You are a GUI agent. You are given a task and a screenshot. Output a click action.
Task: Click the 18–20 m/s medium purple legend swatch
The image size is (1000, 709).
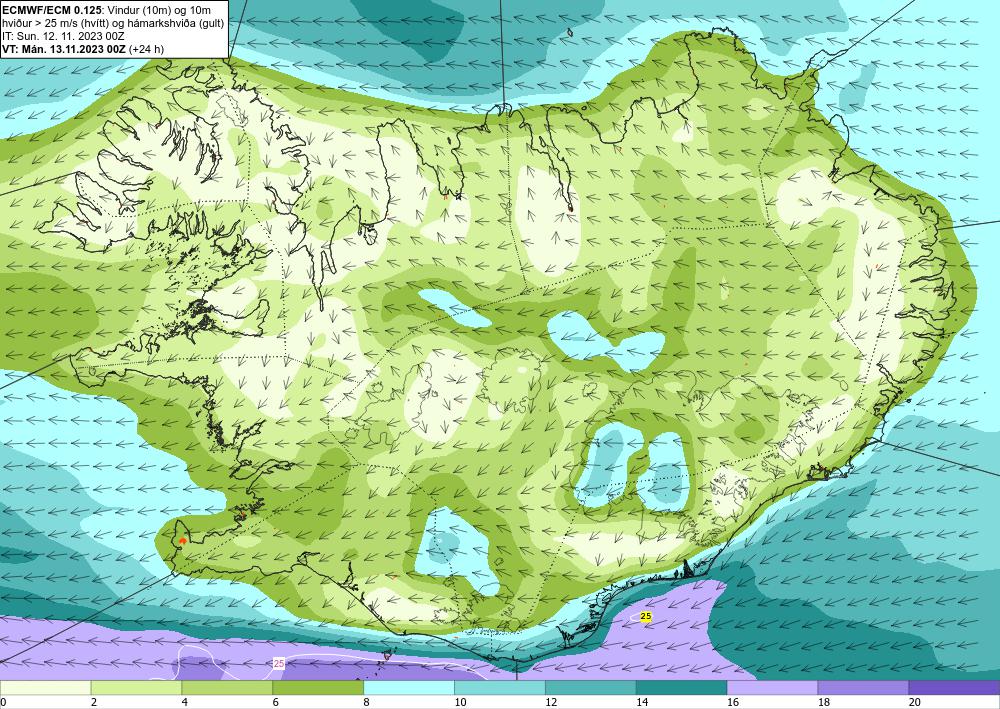pos(863,688)
